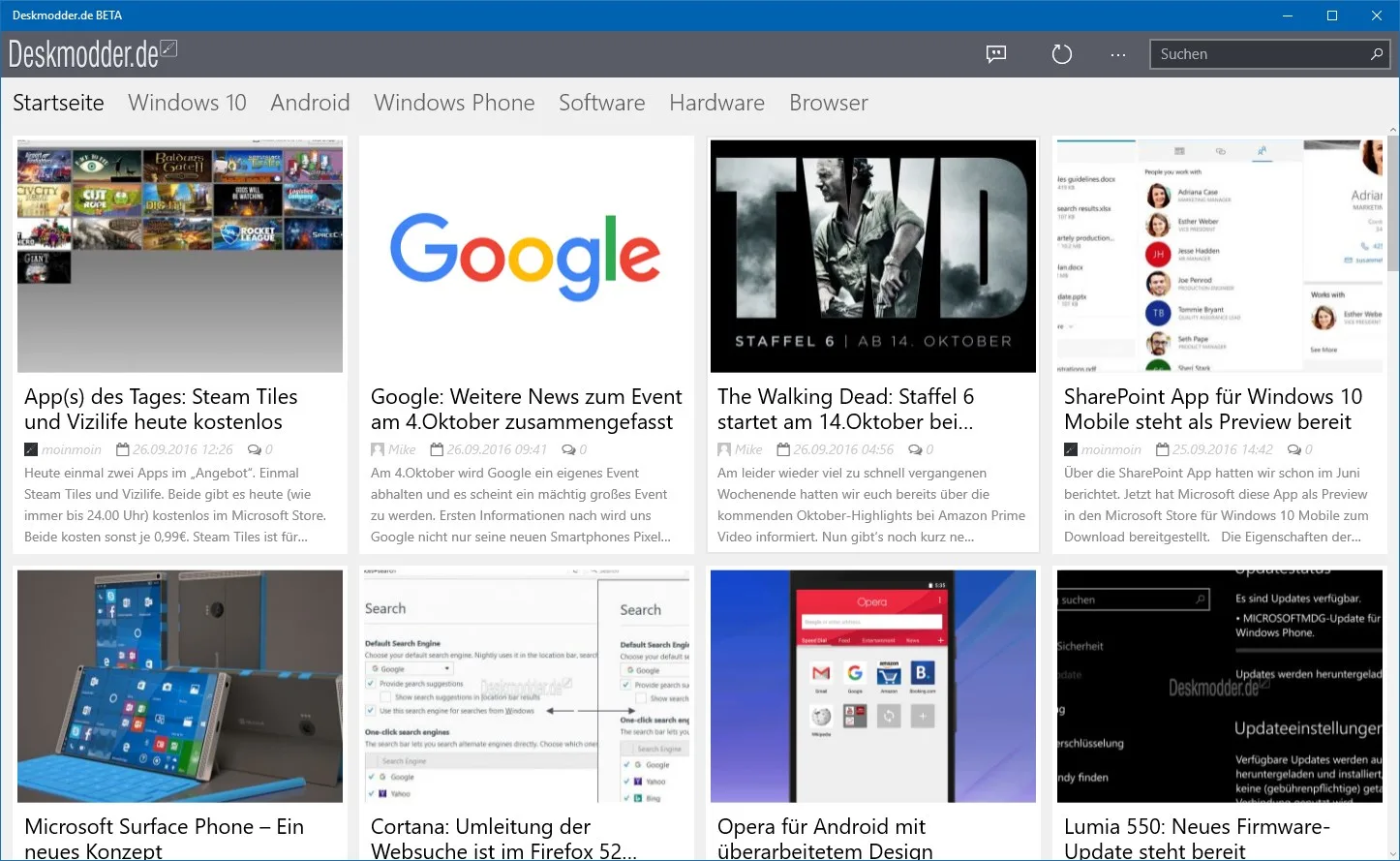Click the magnifier search icon

[1376, 54]
